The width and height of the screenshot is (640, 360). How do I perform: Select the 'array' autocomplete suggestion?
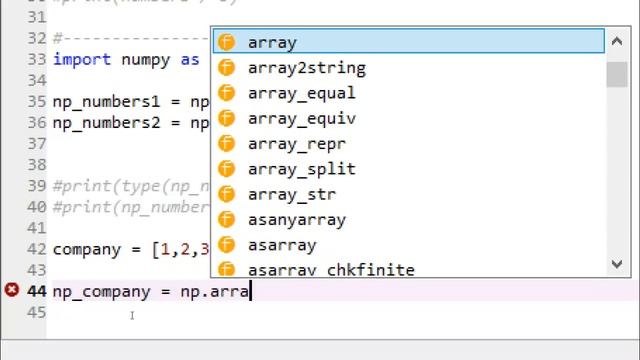tap(409, 42)
